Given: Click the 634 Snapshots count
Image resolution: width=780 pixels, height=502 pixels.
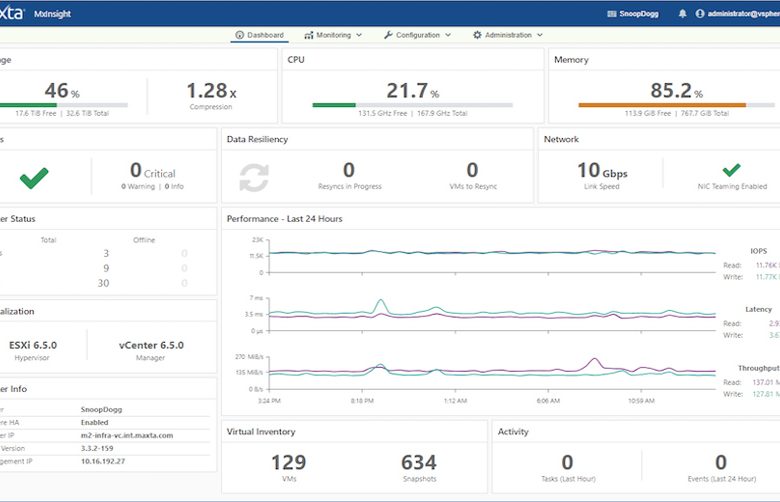Looking at the screenshot, I should pos(419,463).
